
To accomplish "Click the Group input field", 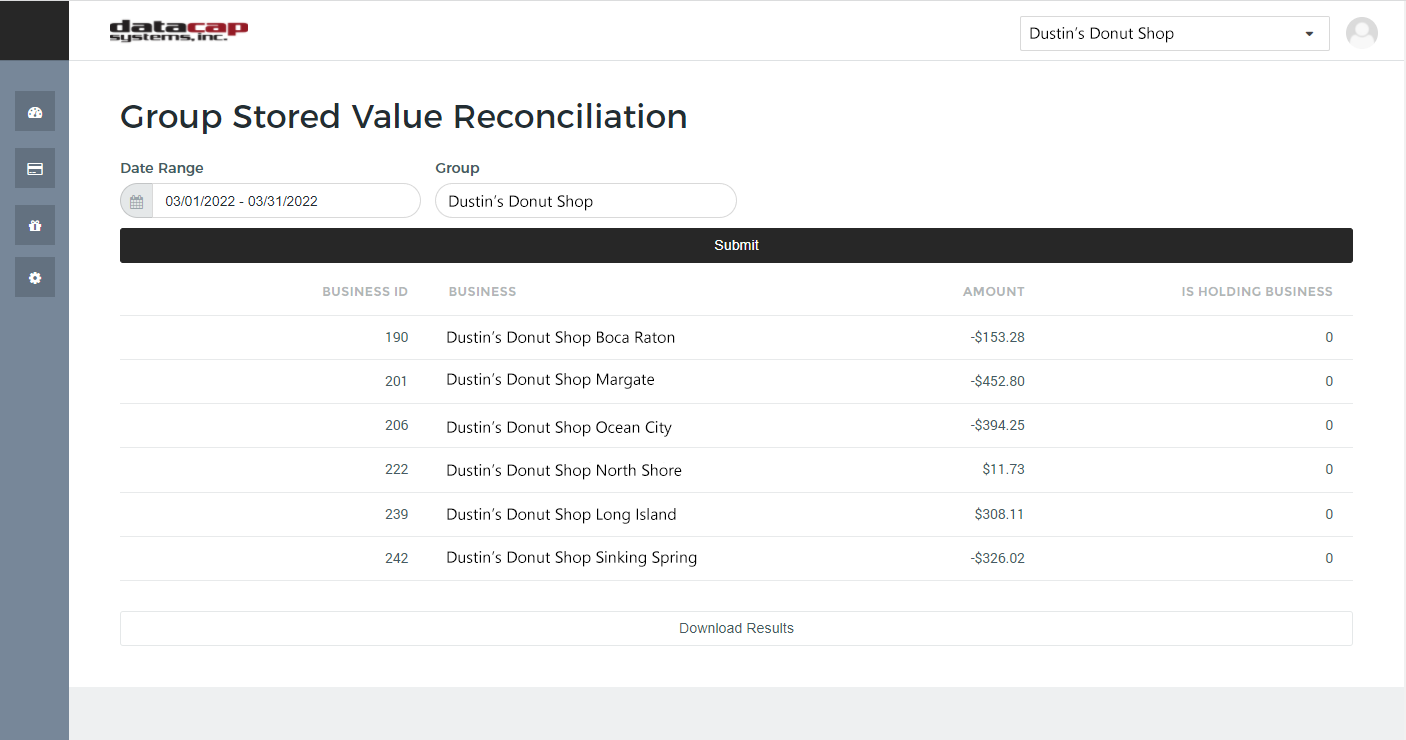I will point(585,201).
